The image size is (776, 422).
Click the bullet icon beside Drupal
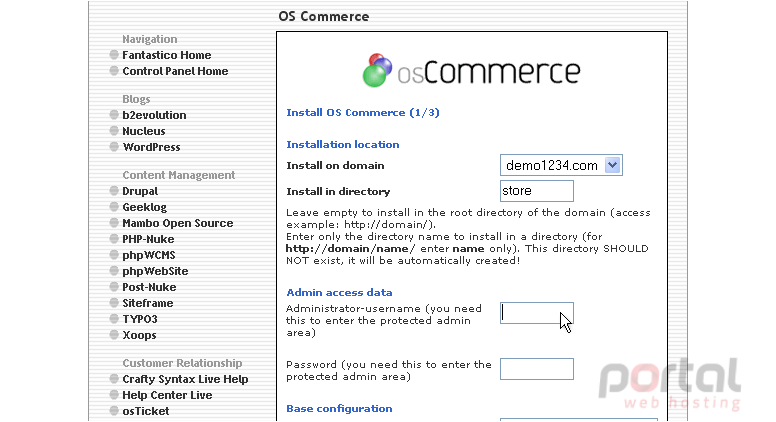click(x=114, y=190)
